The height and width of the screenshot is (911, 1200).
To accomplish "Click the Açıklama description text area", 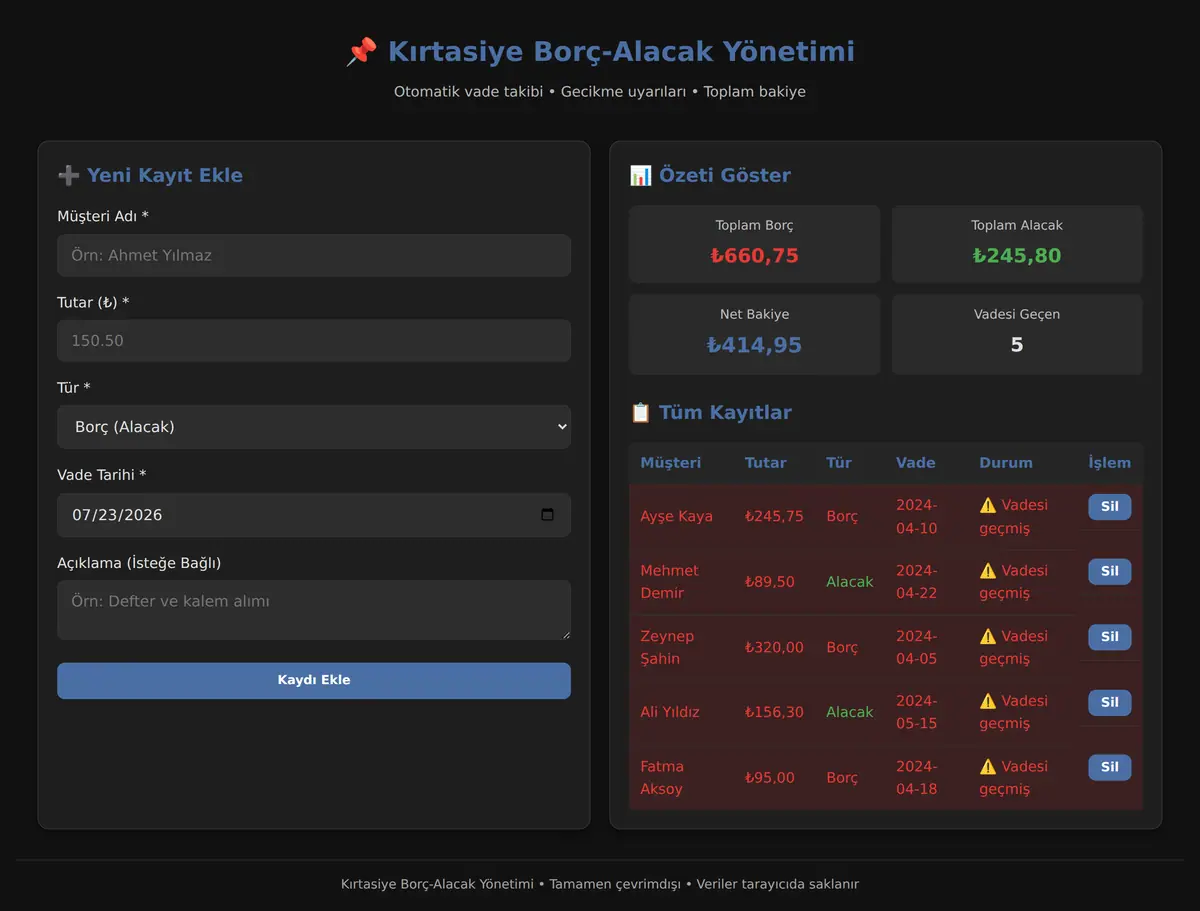I will tap(314, 610).
